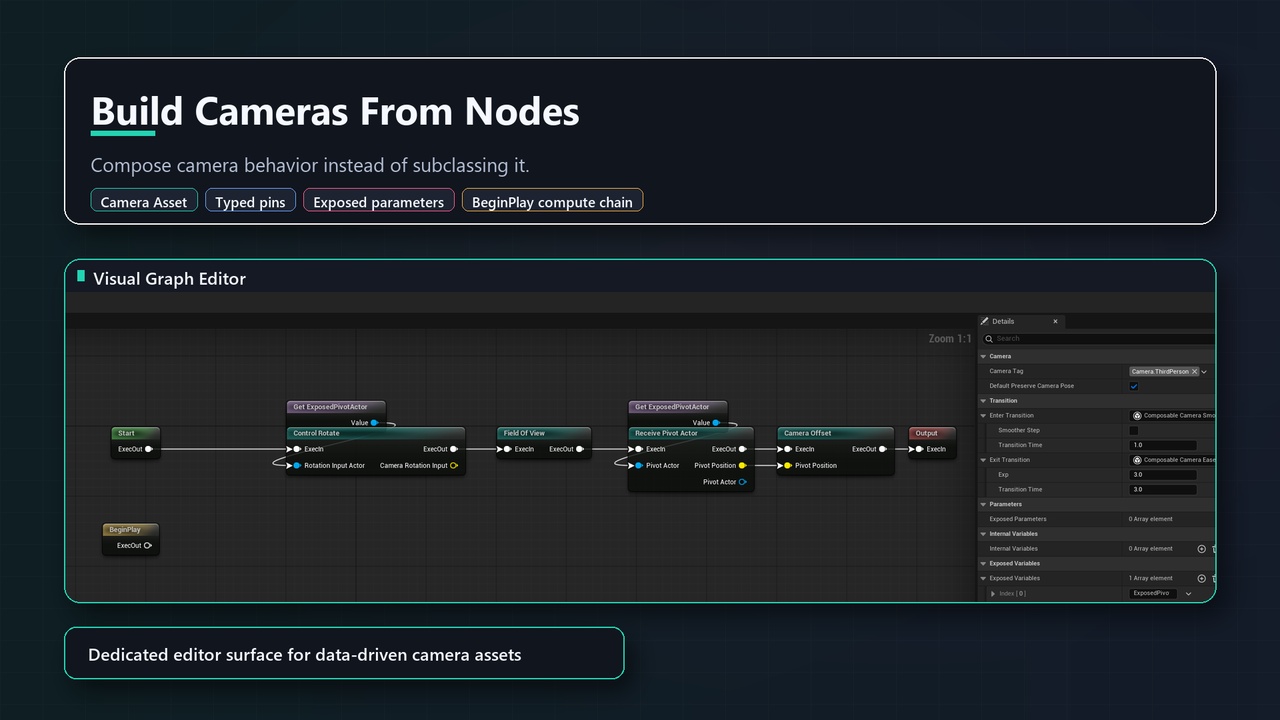Click the ExecIn pin on Control Rotate

pos(297,449)
